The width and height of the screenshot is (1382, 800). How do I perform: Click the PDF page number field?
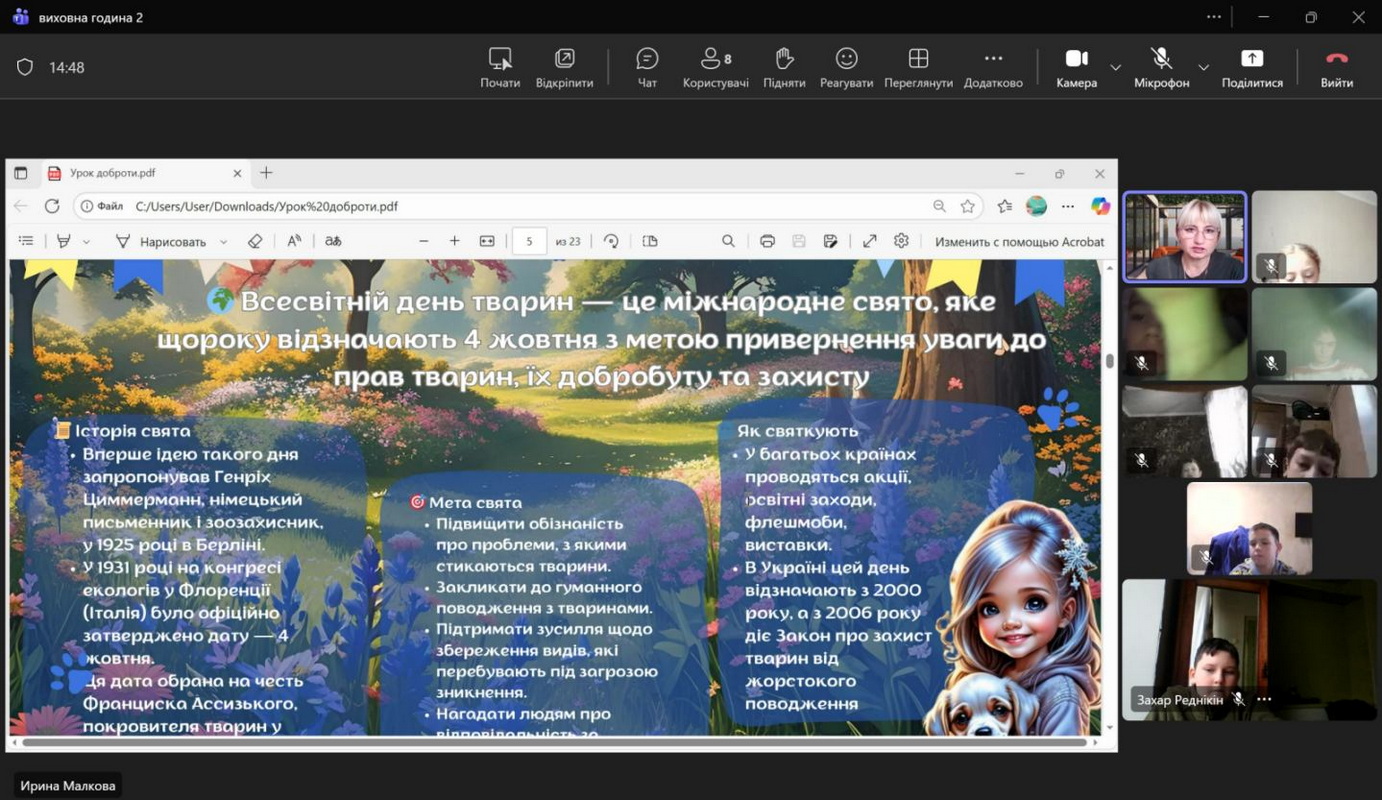529,241
